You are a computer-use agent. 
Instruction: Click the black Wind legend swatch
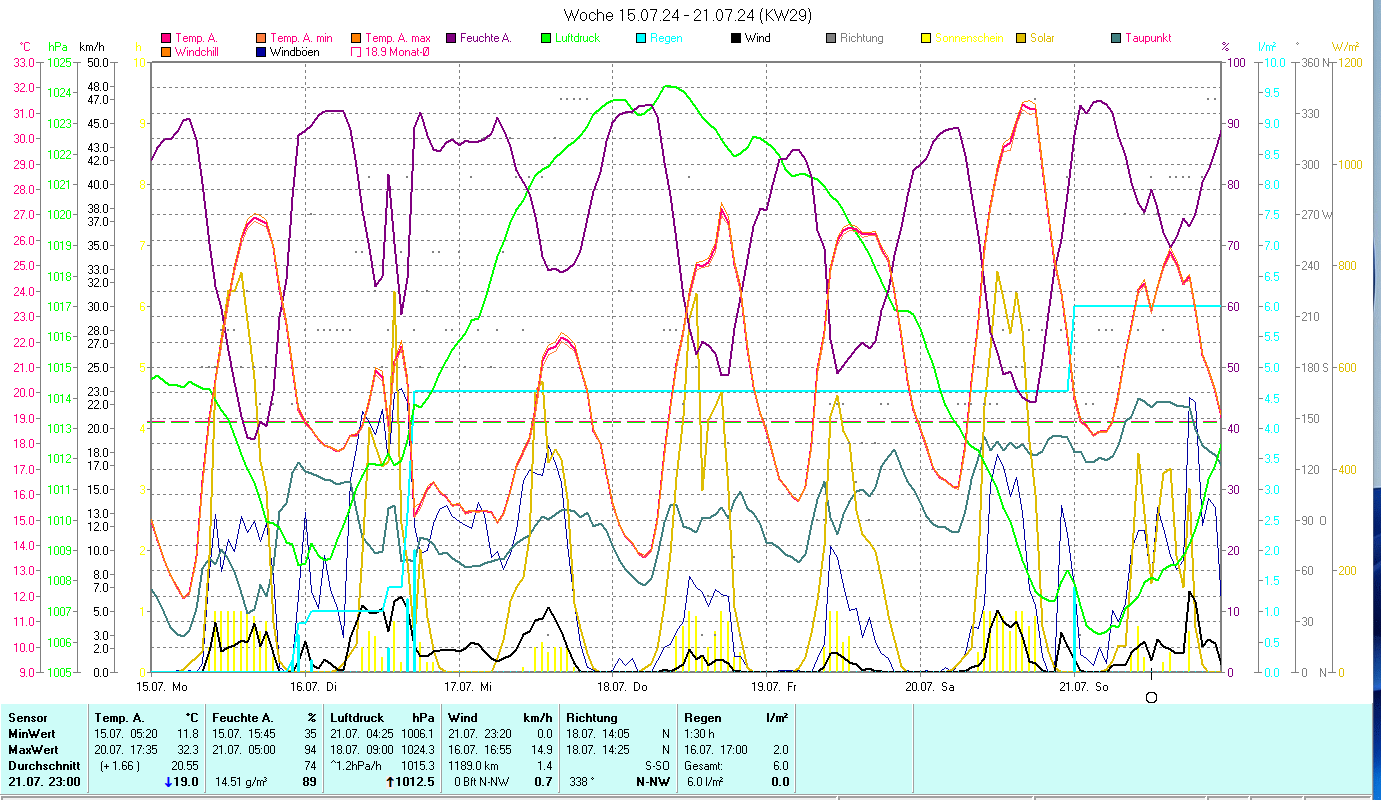(x=735, y=38)
